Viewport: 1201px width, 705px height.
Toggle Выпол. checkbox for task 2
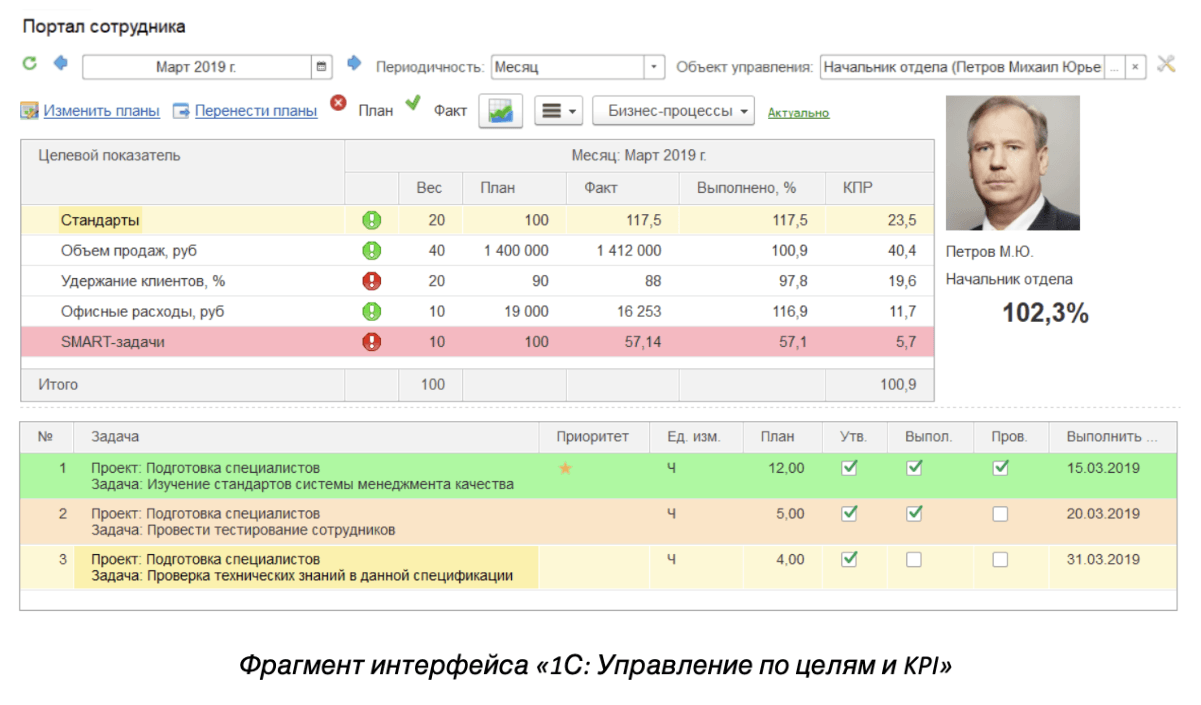(914, 513)
